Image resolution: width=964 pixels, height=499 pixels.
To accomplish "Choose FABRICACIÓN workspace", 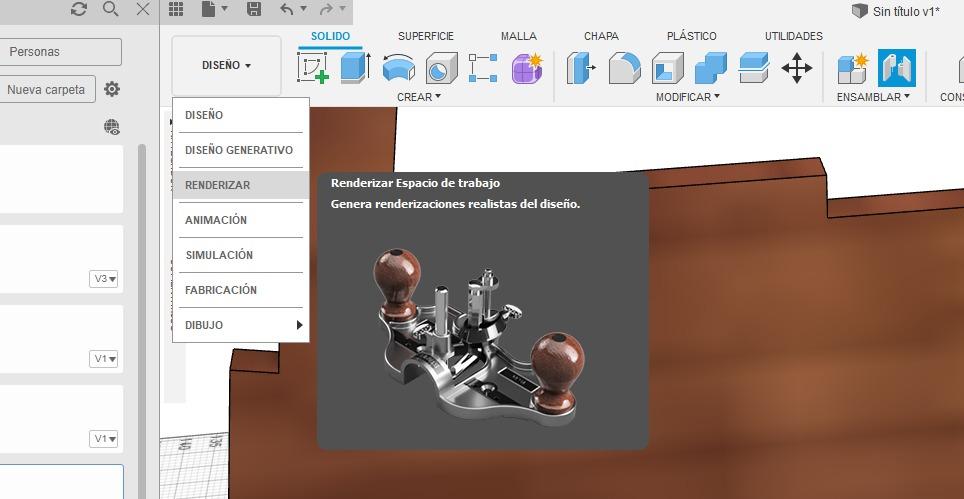I will (x=240, y=290).
